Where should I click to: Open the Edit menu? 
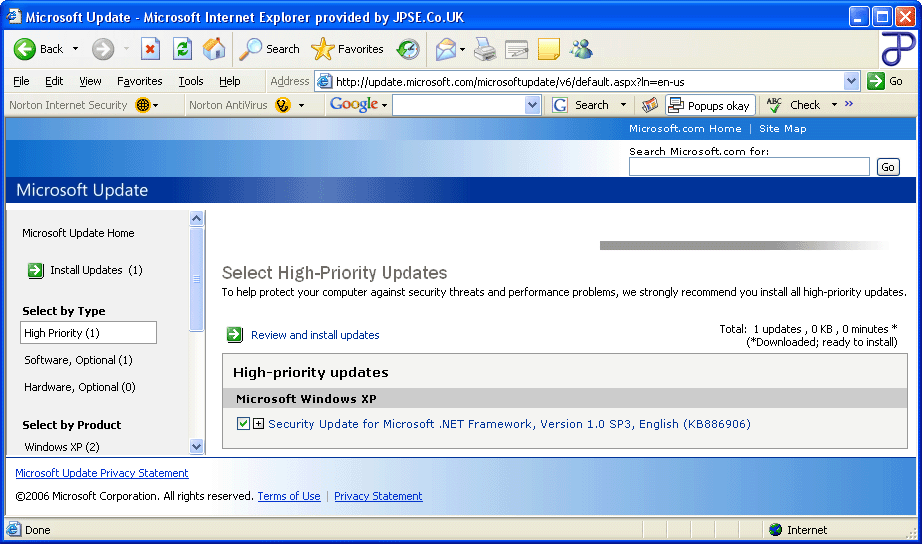(x=54, y=81)
